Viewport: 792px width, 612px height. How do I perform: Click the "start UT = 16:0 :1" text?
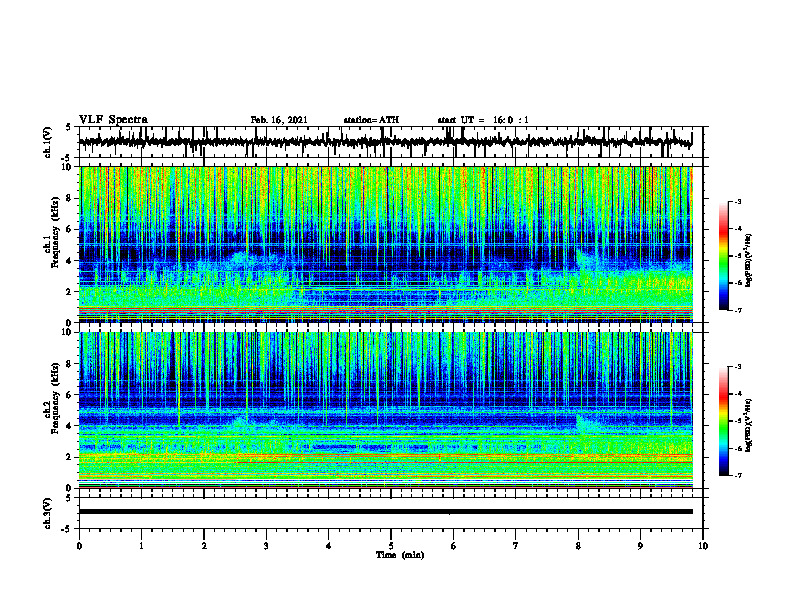click(x=483, y=120)
